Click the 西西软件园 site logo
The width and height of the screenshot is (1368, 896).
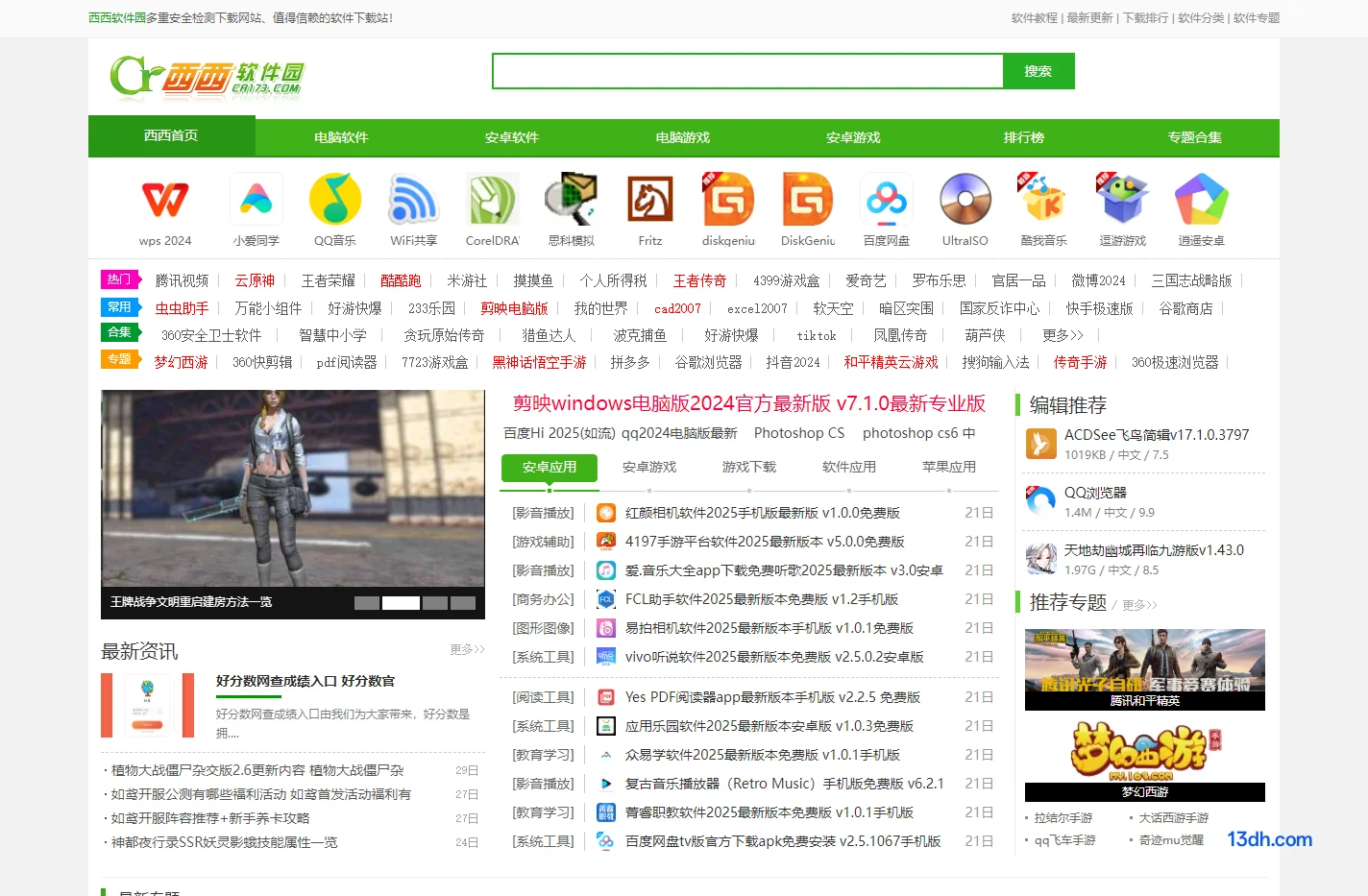[207, 77]
